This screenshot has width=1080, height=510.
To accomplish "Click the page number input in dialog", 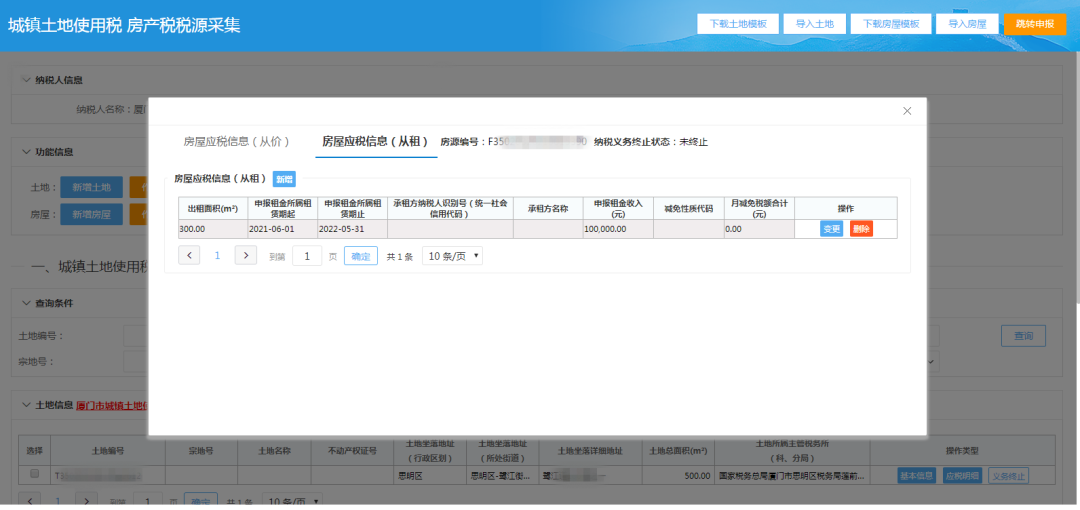I will [x=307, y=256].
